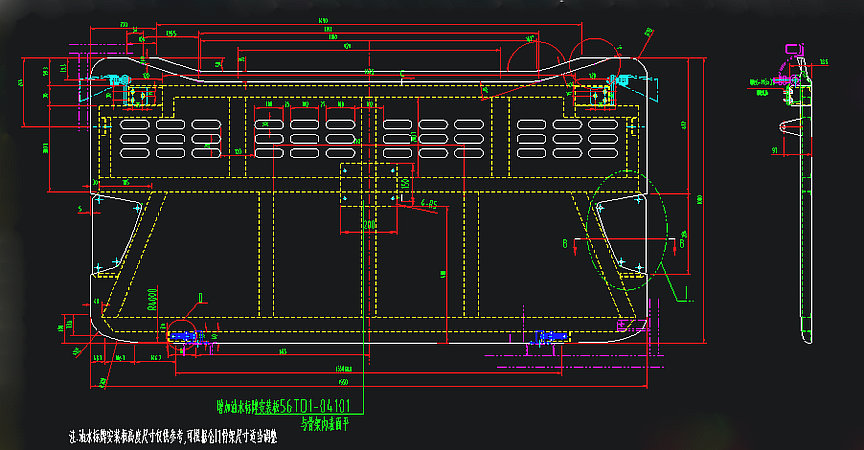The image size is (864, 450).
Task: Click the detail label I beside green circle
Action: (x=686, y=289)
